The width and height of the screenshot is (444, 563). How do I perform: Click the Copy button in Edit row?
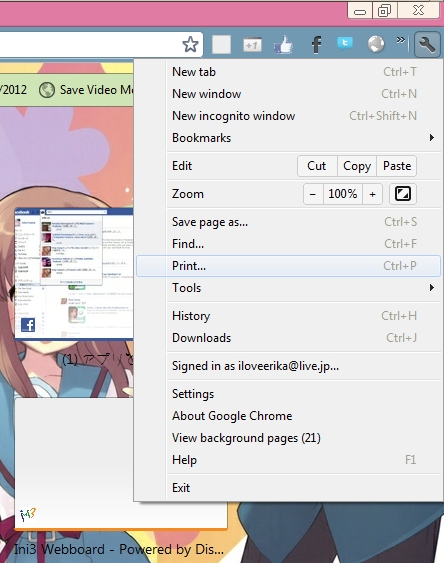click(x=357, y=166)
